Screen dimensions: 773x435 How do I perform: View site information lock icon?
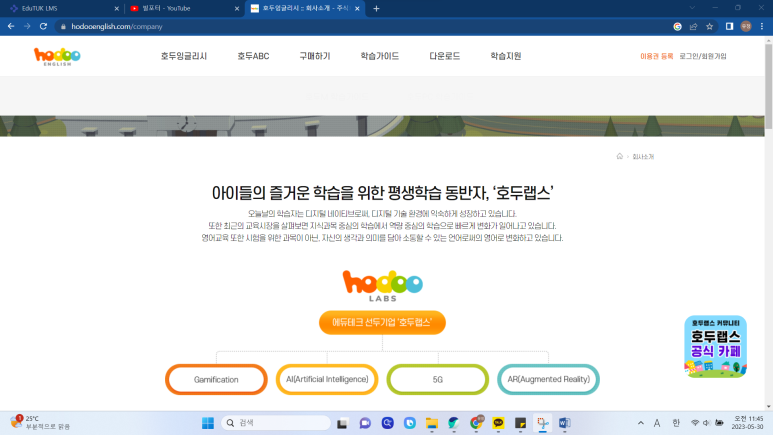tap(63, 27)
